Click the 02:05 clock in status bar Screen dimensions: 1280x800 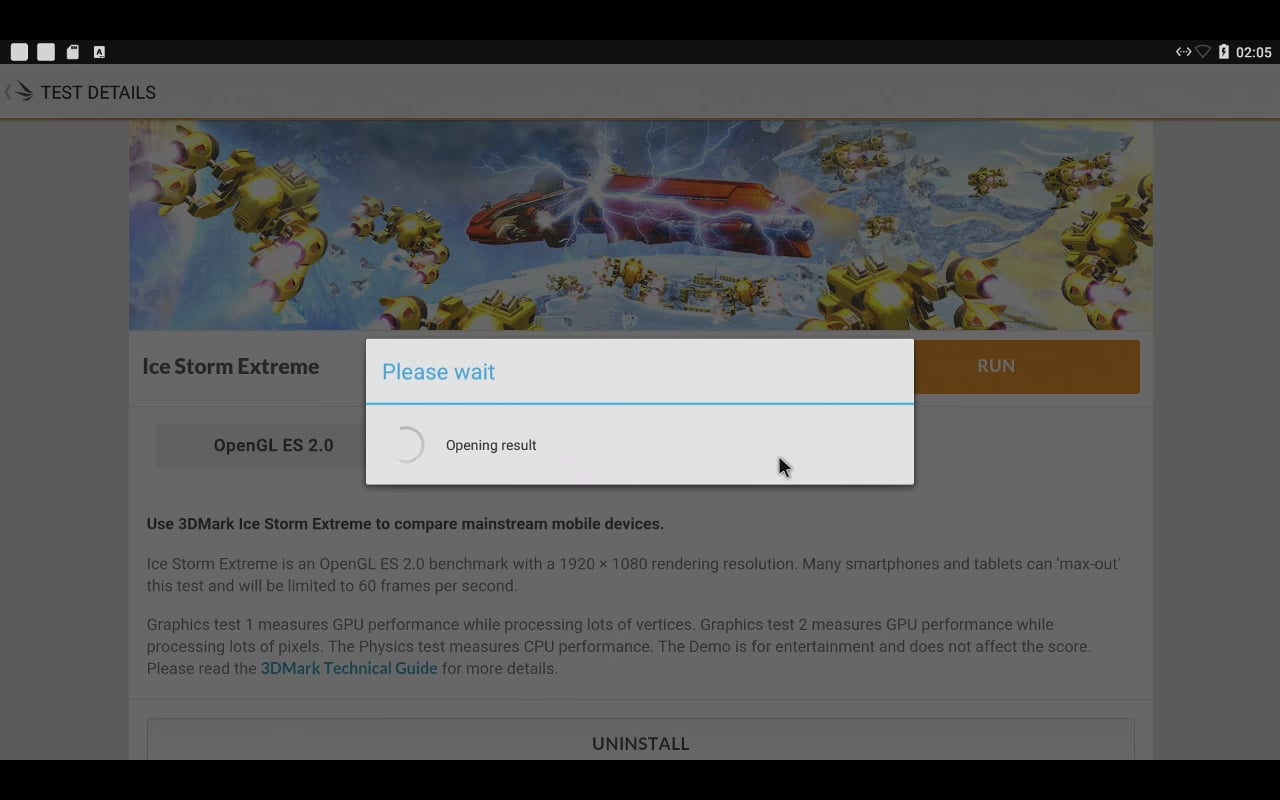(x=1254, y=52)
